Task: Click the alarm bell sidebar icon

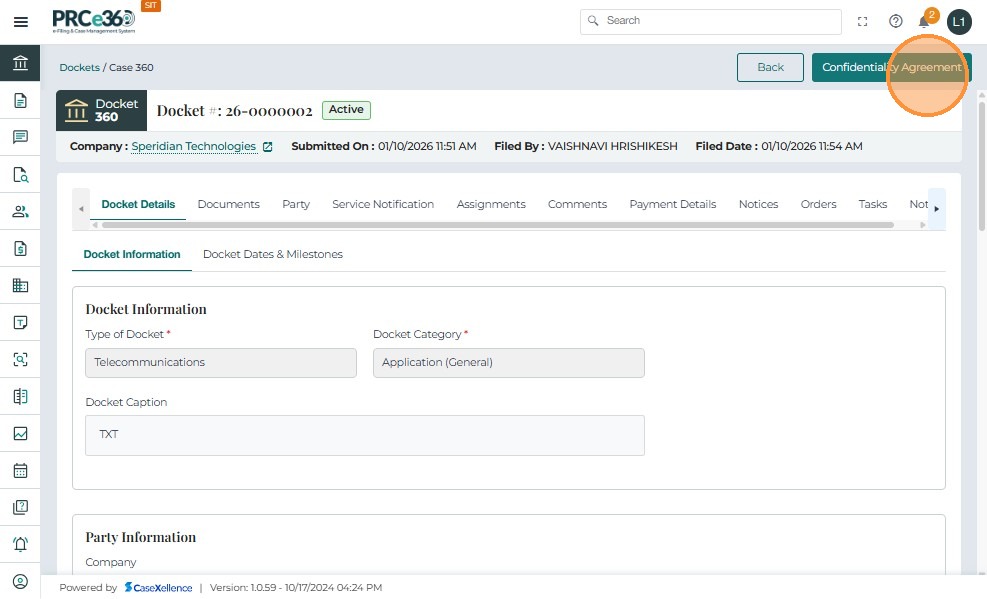Action: point(20,544)
